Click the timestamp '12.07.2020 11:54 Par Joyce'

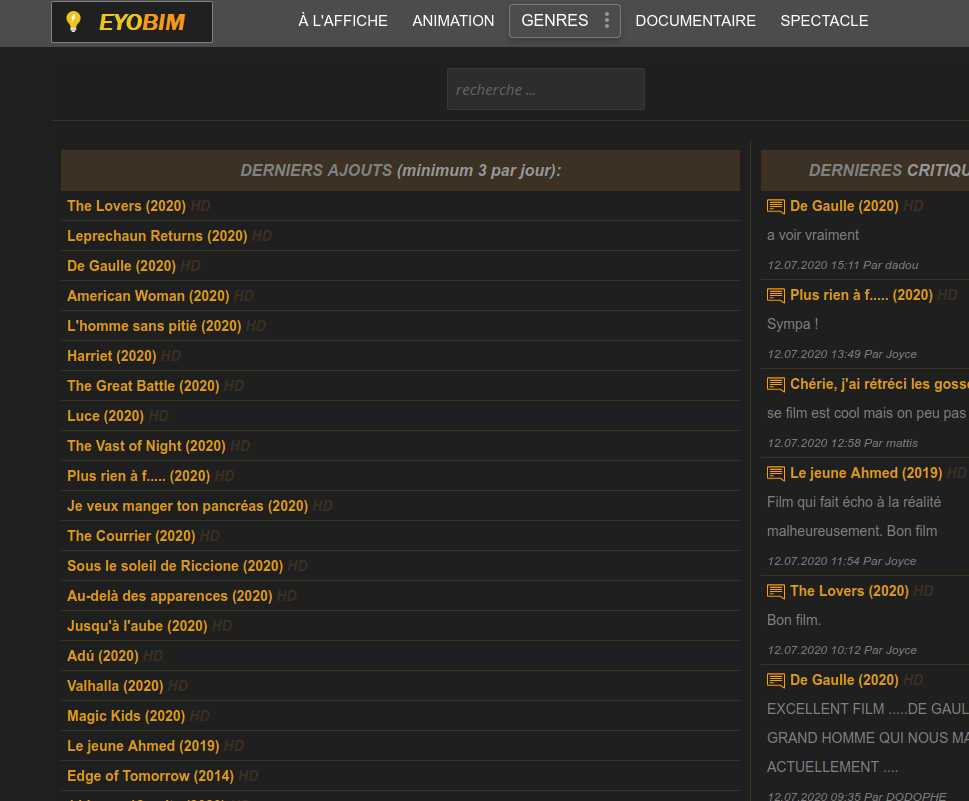[842, 561]
